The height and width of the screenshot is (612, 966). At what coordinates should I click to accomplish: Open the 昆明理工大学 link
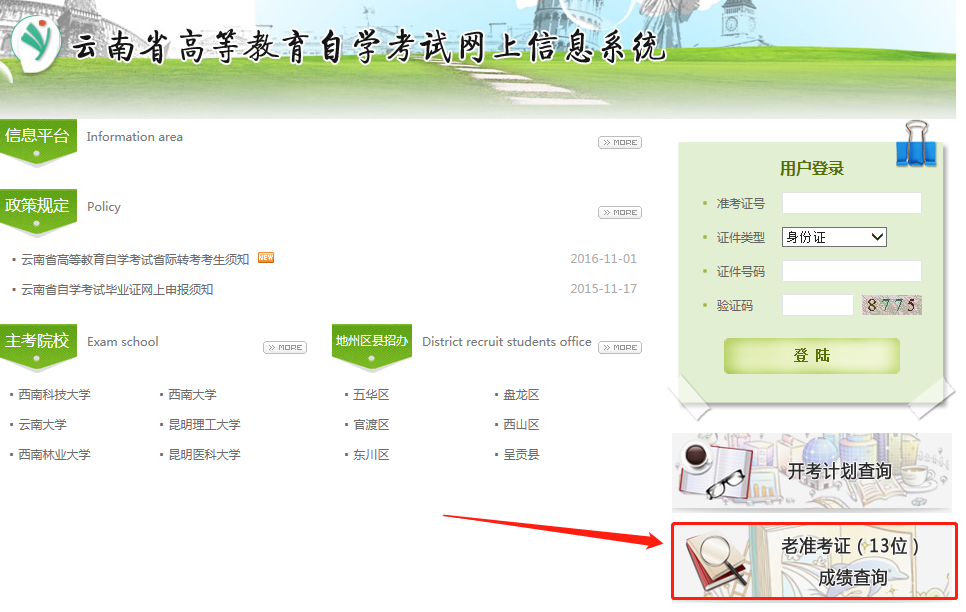pyautogui.click(x=205, y=425)
